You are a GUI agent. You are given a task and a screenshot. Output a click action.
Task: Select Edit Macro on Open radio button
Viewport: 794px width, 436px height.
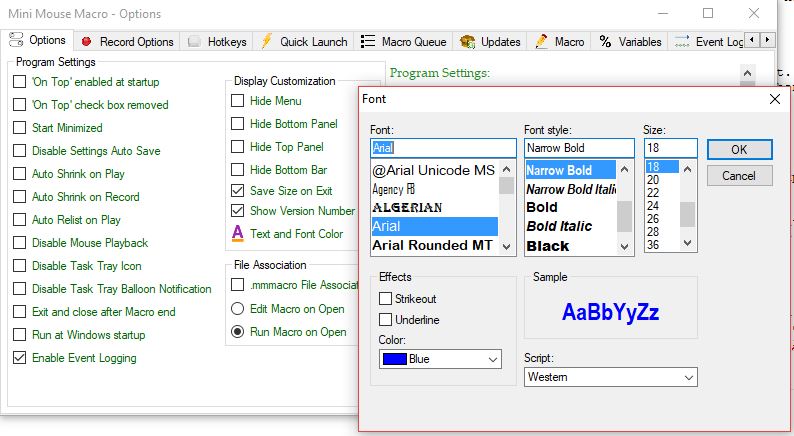pos(237,309)
